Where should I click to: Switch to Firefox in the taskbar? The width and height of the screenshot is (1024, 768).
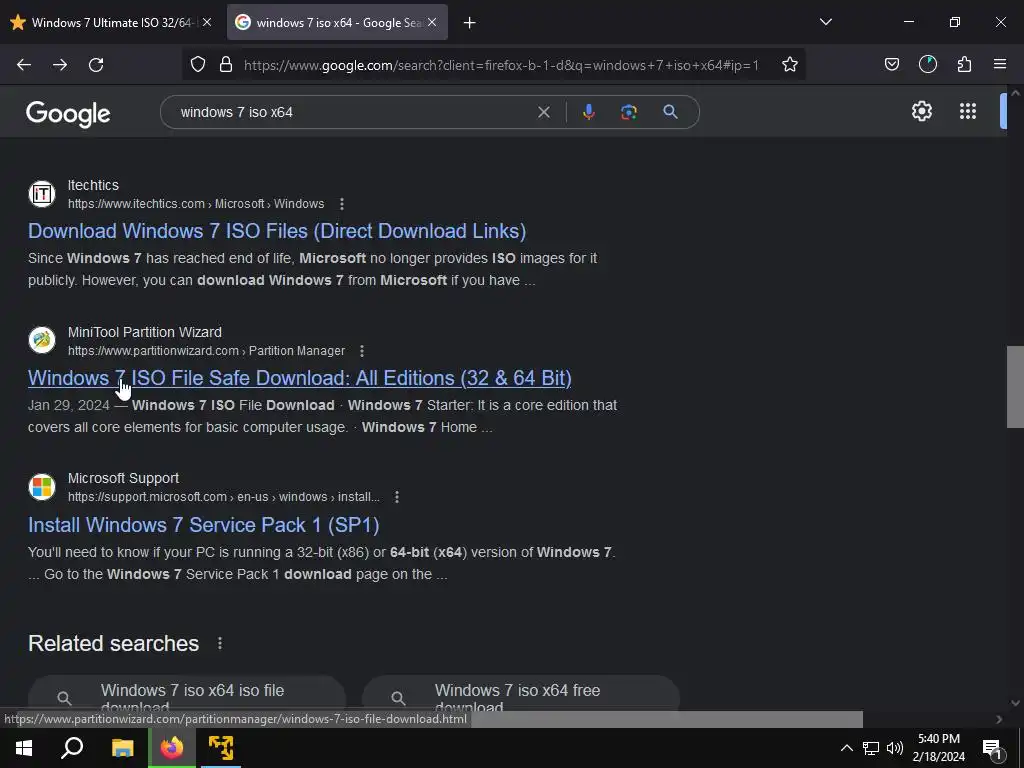point(172,748)
